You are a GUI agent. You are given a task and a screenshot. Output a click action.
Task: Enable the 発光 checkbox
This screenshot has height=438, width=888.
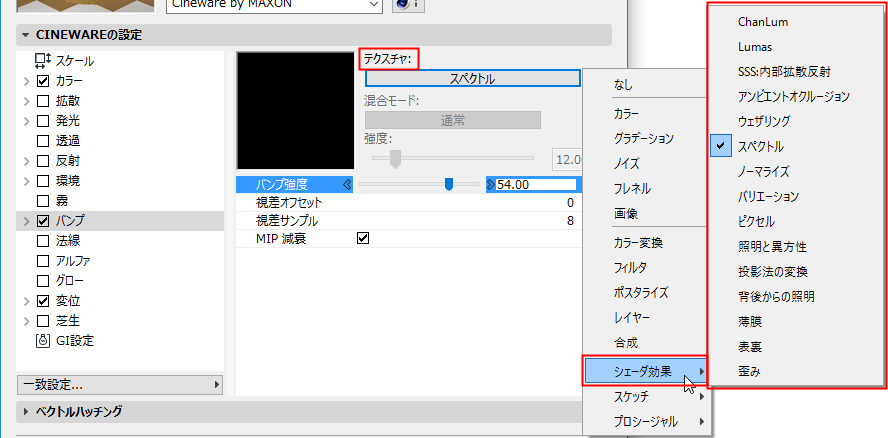43,121
